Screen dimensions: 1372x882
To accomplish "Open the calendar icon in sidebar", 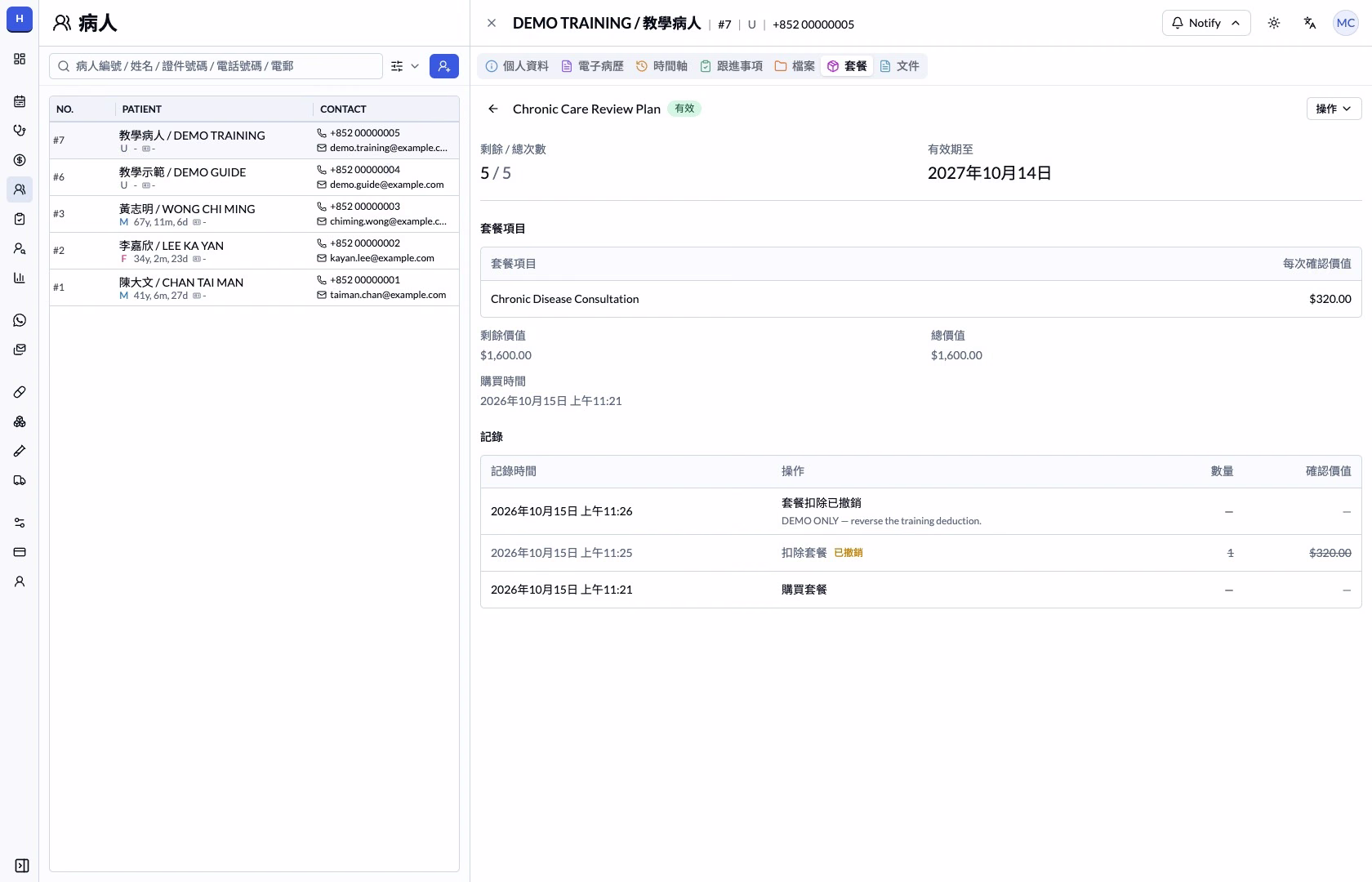I will click(x=20, y=101).
